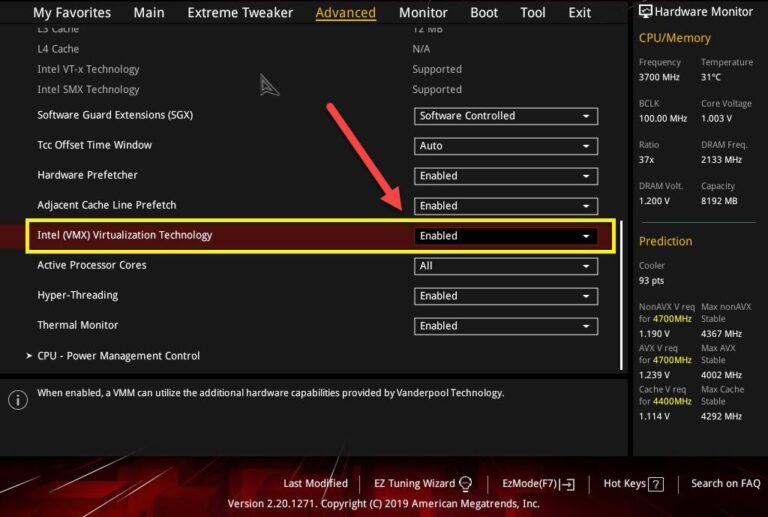
Task: Click the EzMode exit arrow icon
Action: pos(568,485)
